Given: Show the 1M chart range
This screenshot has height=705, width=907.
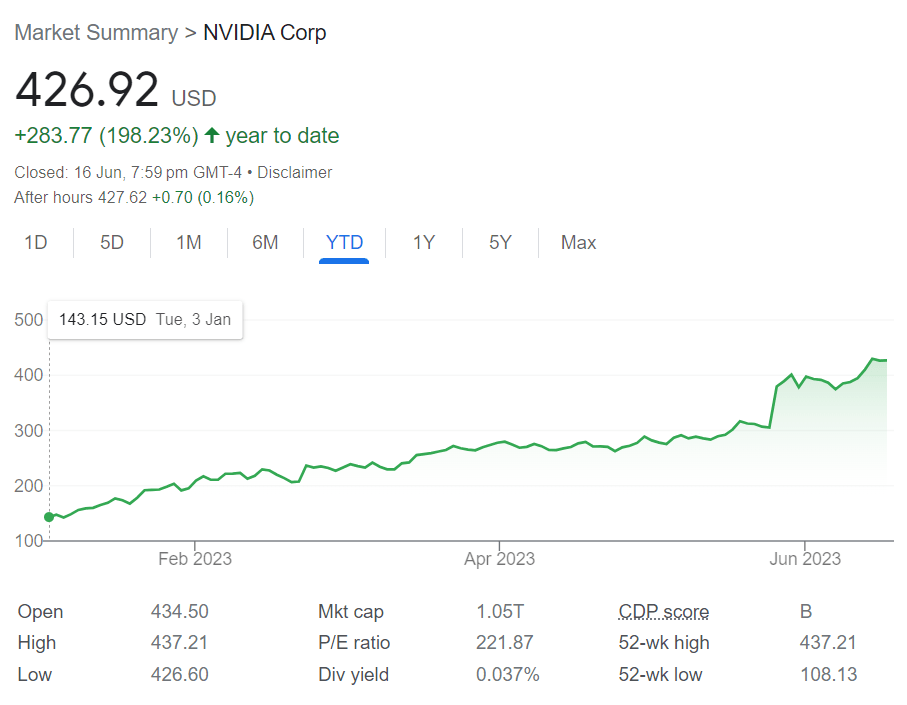Looking at the screenshot, I should (x=189, y=243).
